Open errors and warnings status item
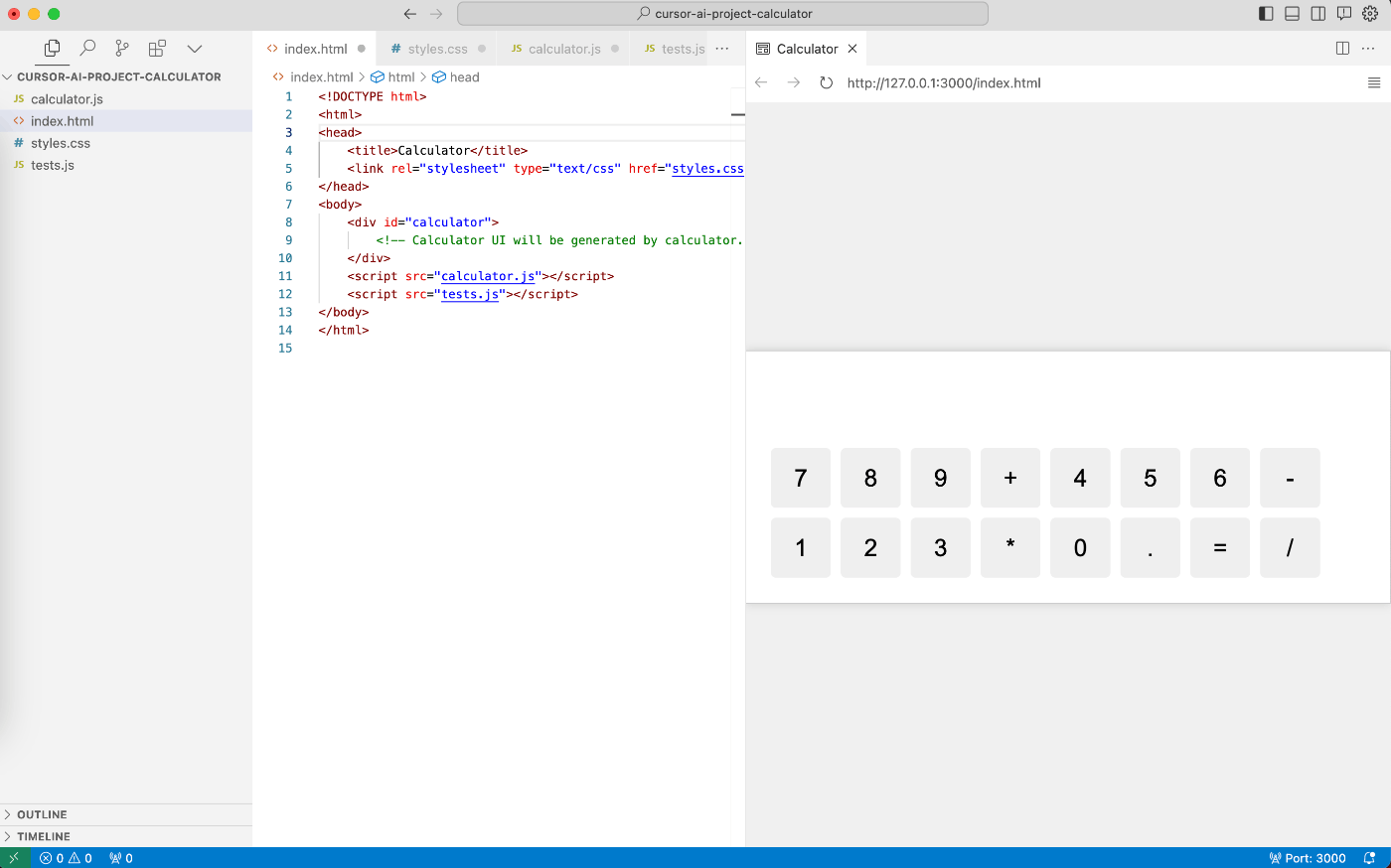Screen dimensions: 1391x868 66,858
